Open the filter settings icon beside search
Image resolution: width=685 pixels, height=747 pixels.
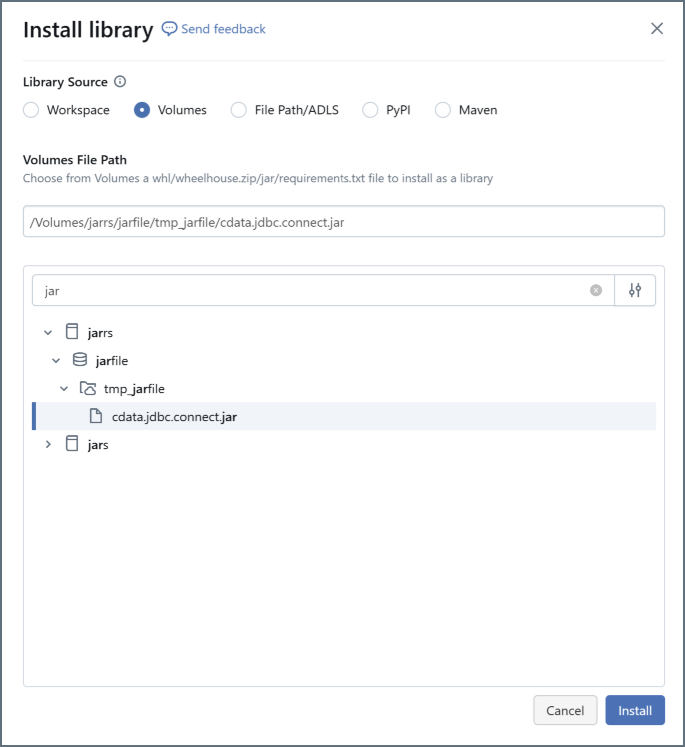click(x=635, y=290)
